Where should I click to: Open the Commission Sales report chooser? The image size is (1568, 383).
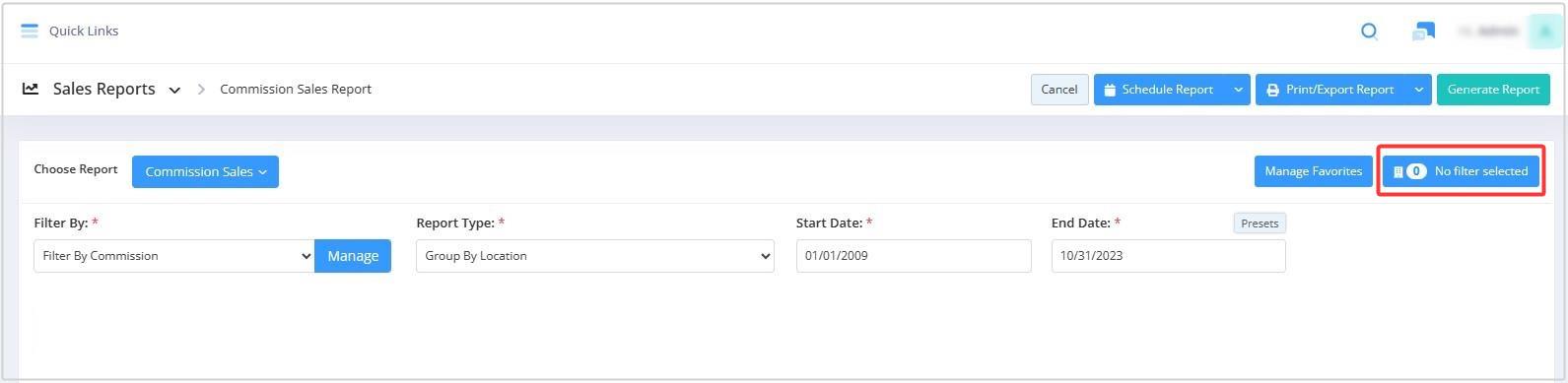point(205,171)
